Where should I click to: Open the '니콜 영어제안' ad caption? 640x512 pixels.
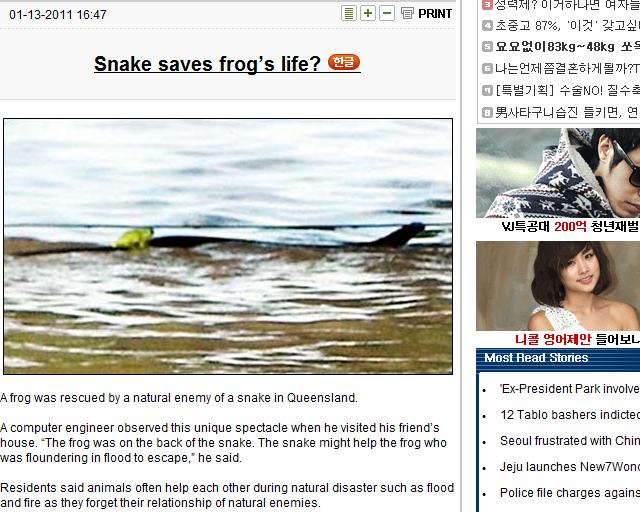point(577,339)
